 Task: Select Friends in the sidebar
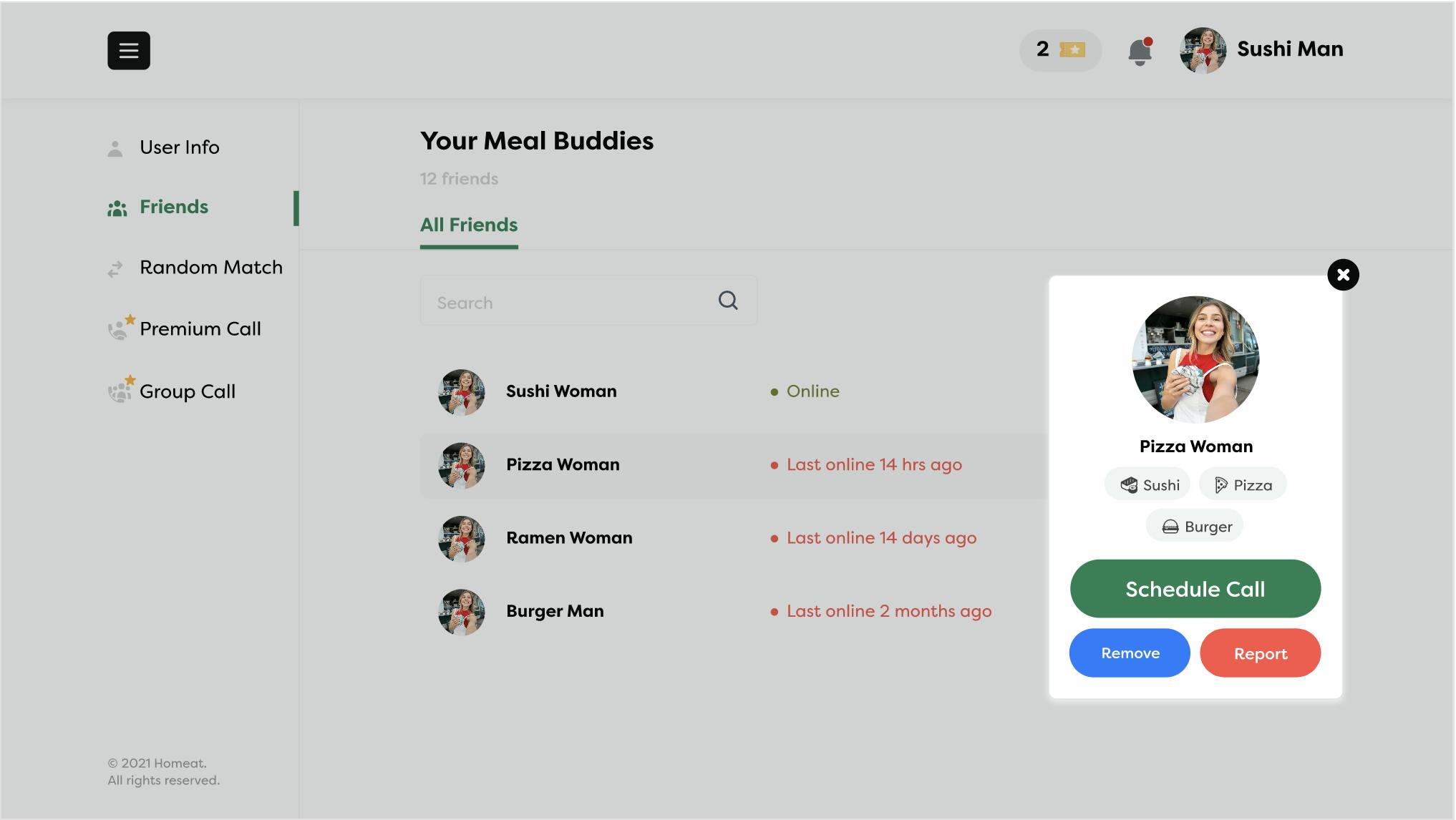point(173,208)
